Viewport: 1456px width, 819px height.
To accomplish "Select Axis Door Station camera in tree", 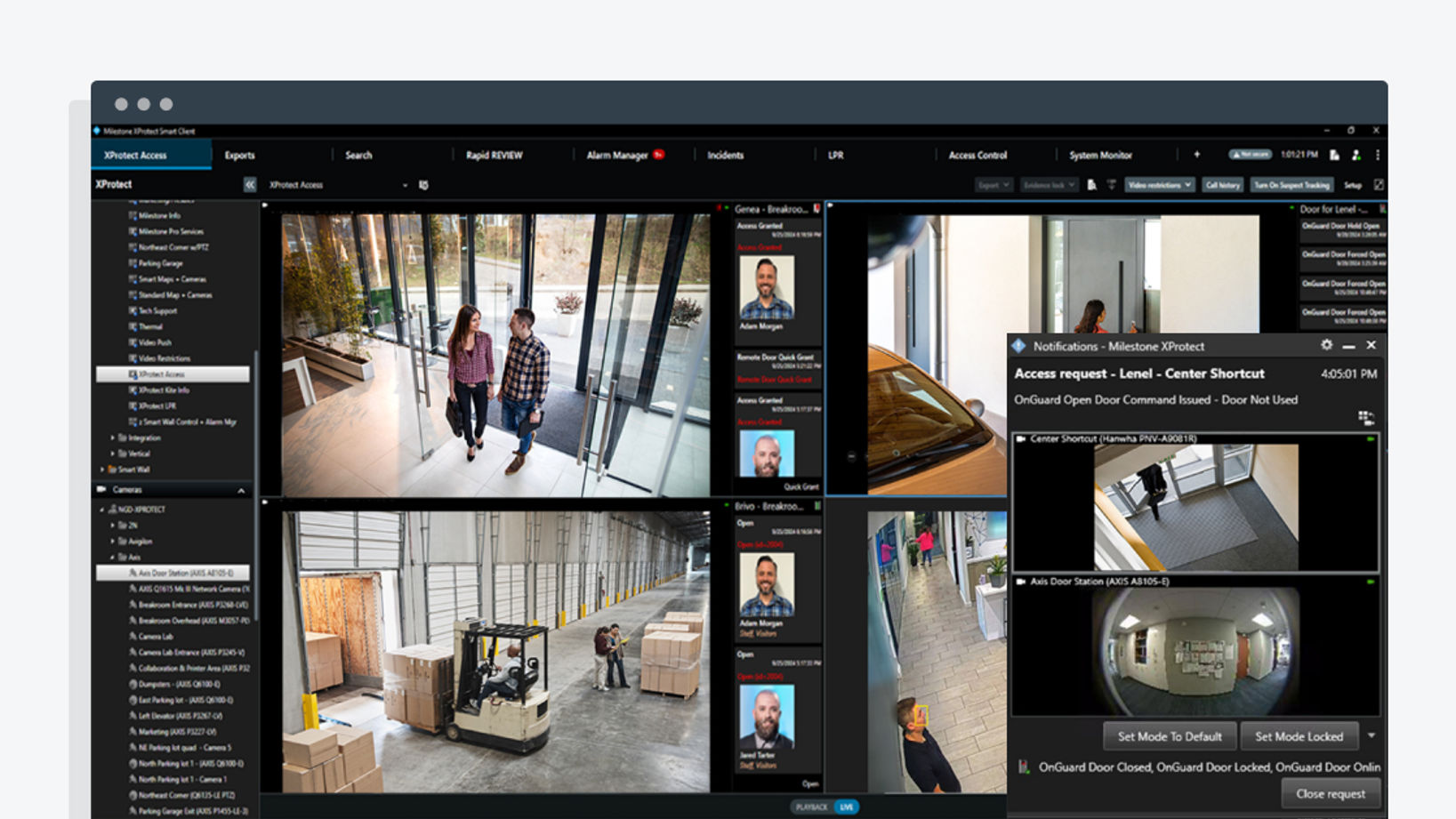I will 185,574.
